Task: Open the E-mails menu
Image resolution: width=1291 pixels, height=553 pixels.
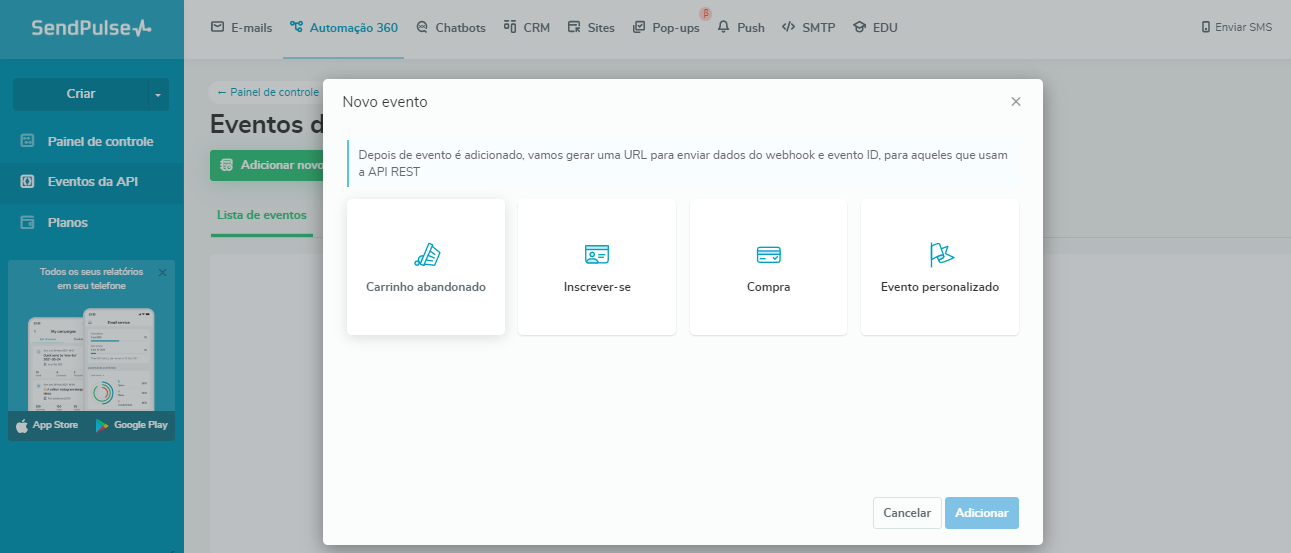Action: (241, 28)
